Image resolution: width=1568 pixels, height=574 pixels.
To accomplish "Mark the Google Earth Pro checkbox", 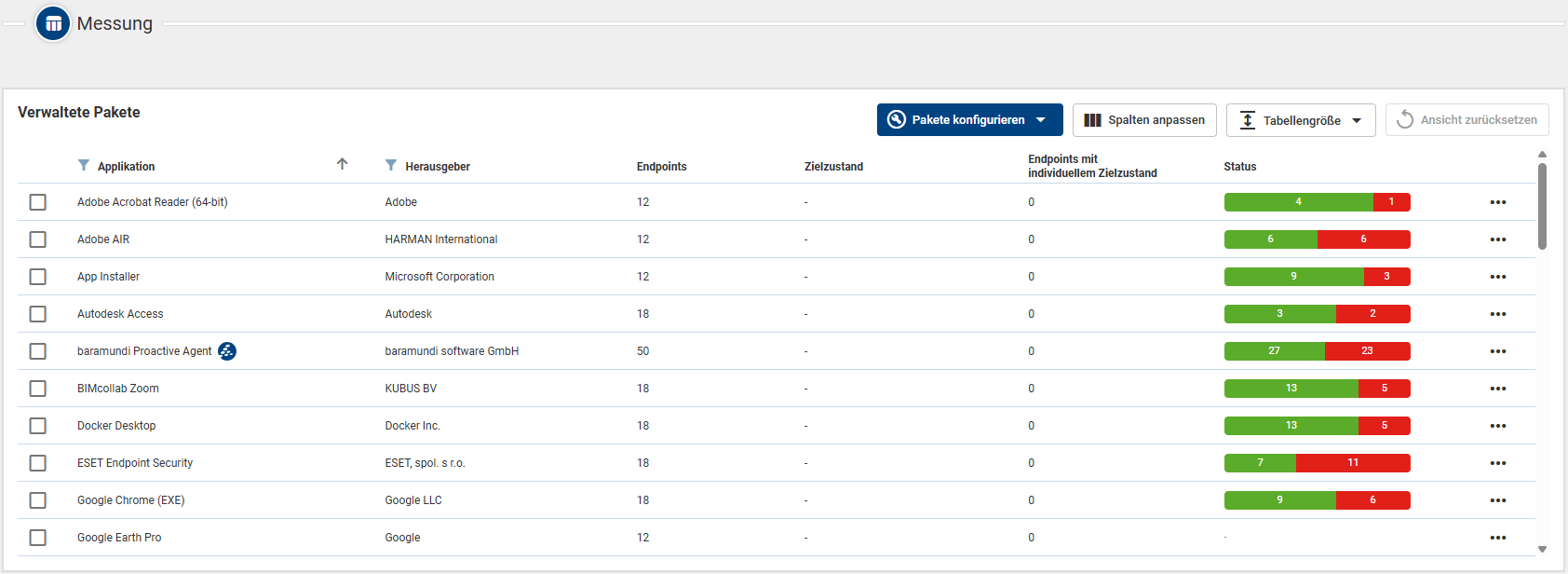I will click(x=37, y=538).
